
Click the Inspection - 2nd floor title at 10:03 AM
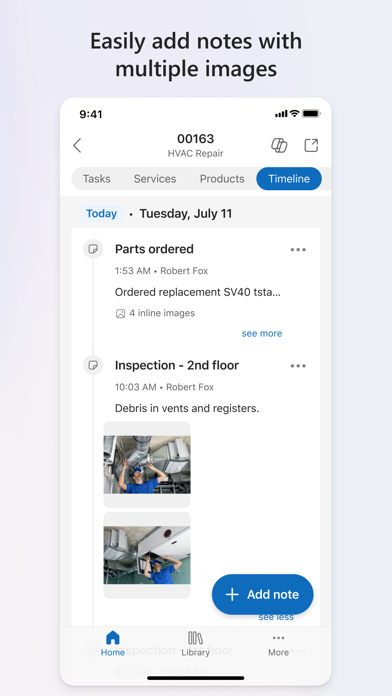pyautogui.click(x=177, y=365)
